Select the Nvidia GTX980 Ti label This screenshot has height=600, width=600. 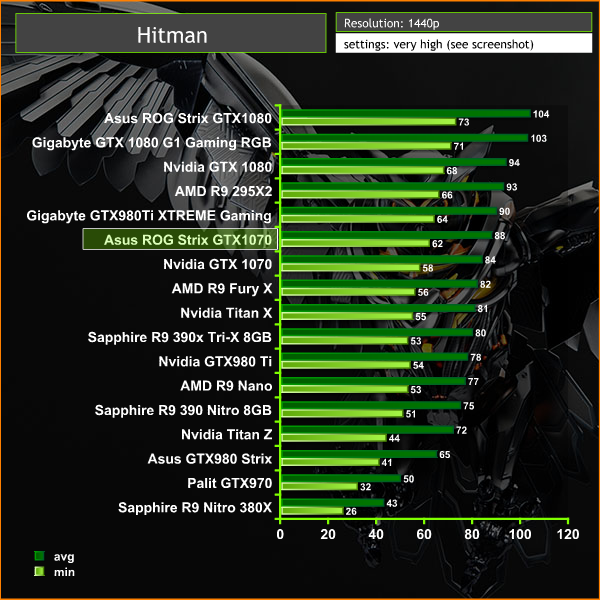pyautogui.click(x=215, y=362)
